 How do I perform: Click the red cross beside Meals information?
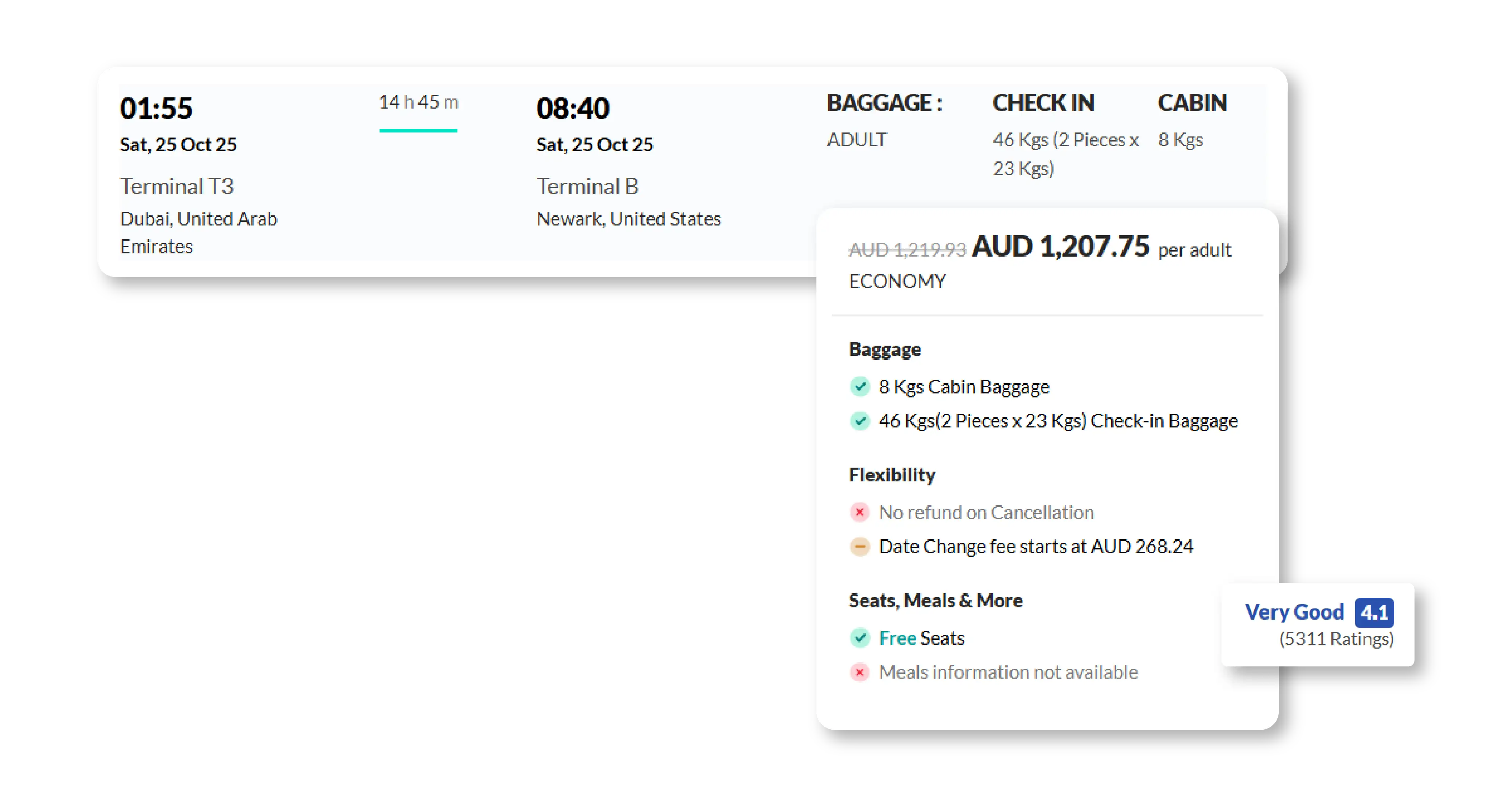click(860, 672)
